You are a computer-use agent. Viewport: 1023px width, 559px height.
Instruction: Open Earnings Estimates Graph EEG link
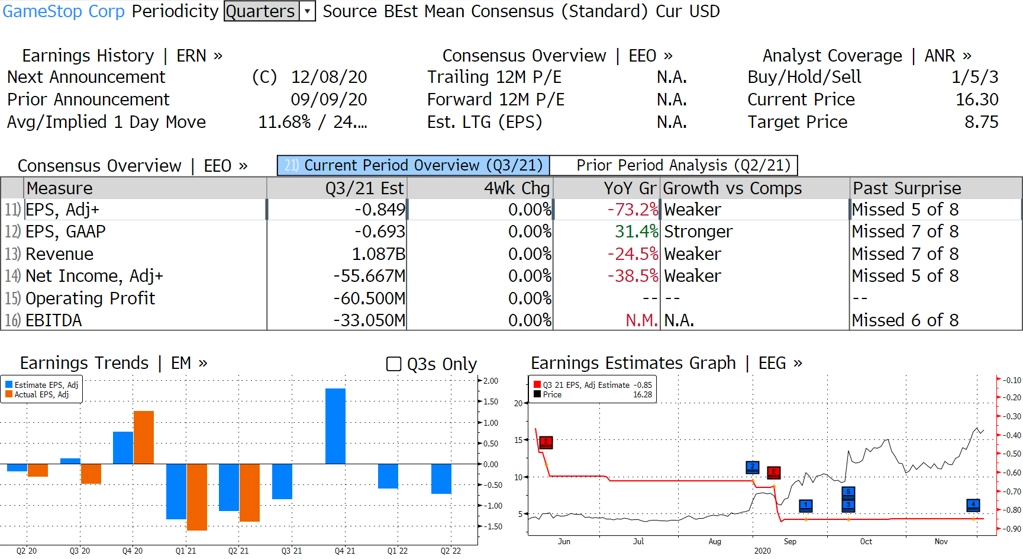click(x=666, y=363)
